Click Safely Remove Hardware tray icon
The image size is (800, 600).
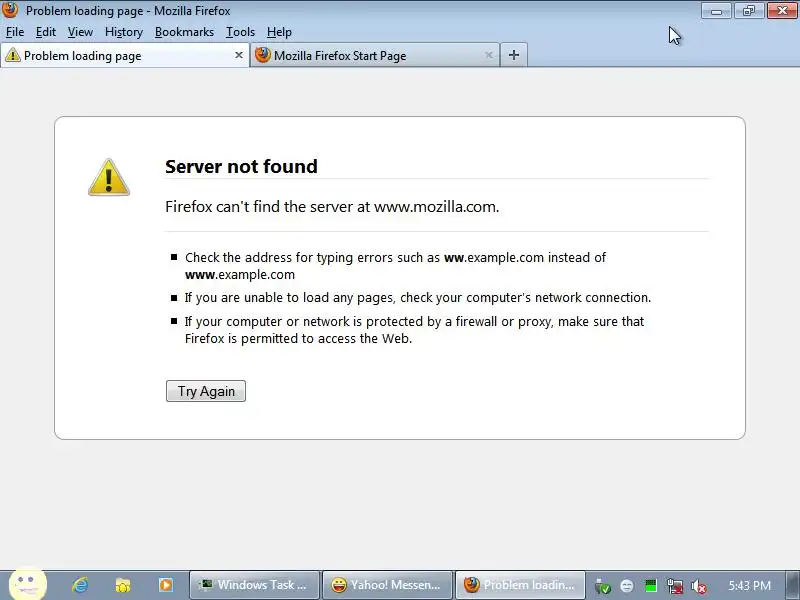(x=603, y=586)
